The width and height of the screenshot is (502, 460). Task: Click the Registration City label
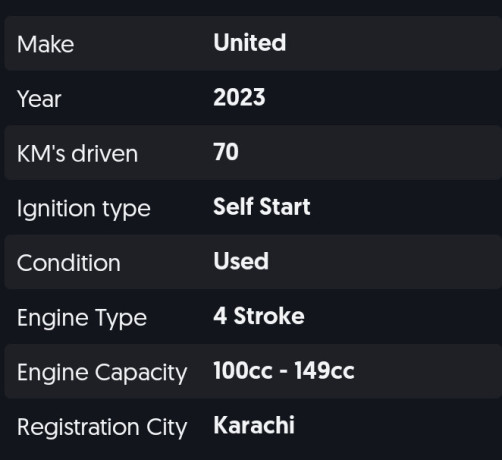click(x=102, y=428)
